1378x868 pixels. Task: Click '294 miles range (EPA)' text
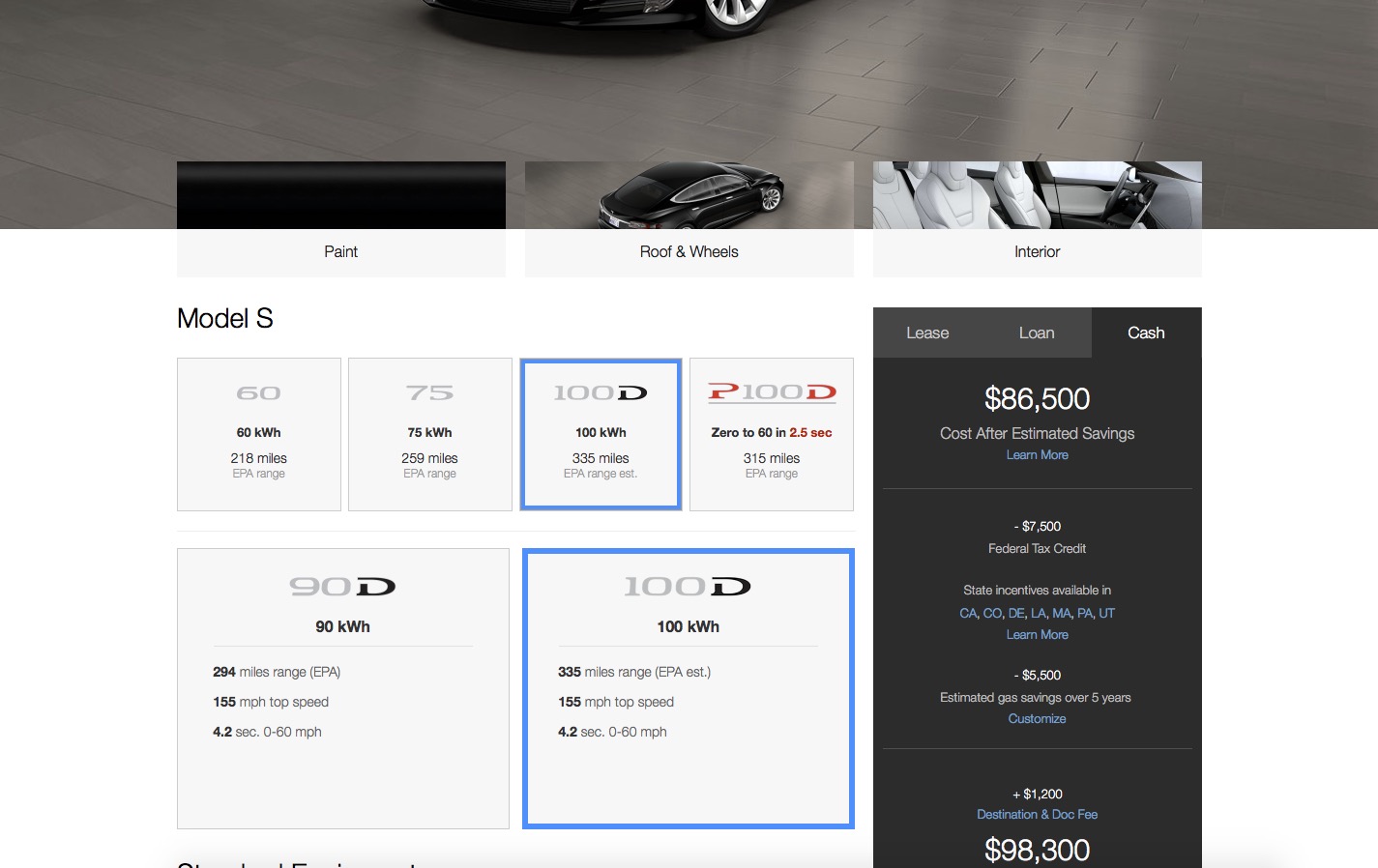(277, 673)
